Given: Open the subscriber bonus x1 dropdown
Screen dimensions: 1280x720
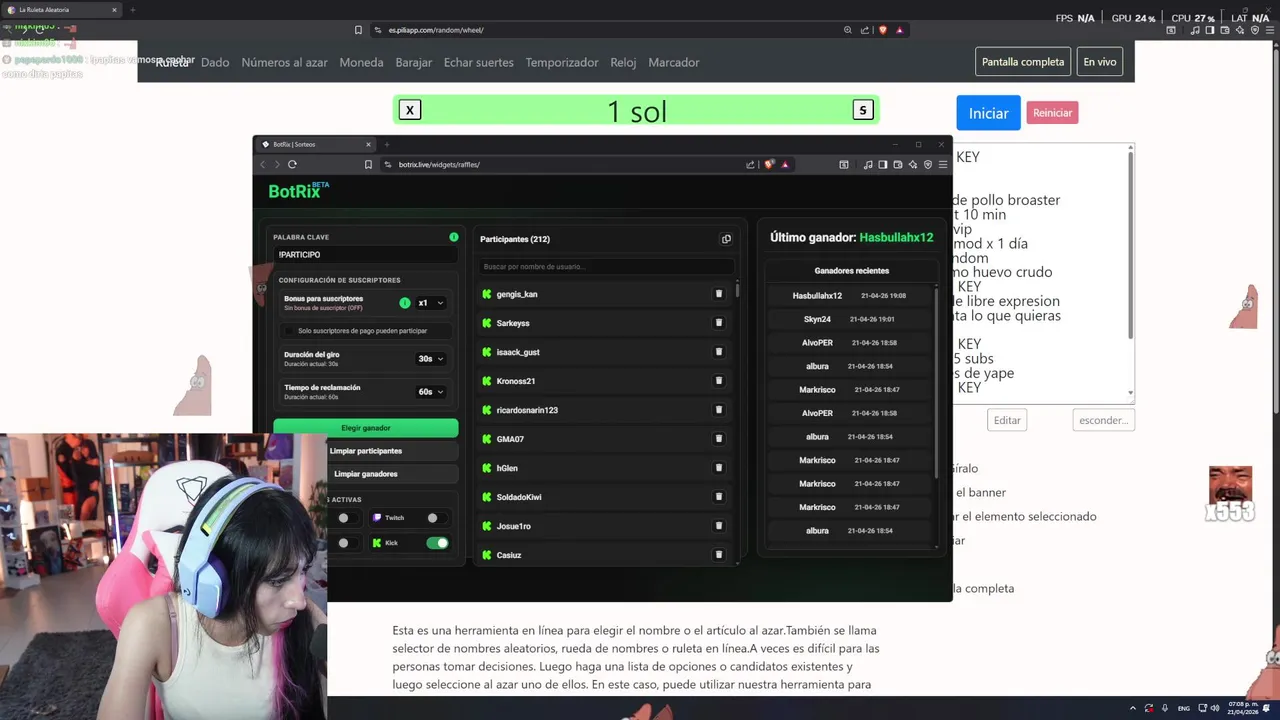Looking at the screenshot, I should (x=430, y=303).
